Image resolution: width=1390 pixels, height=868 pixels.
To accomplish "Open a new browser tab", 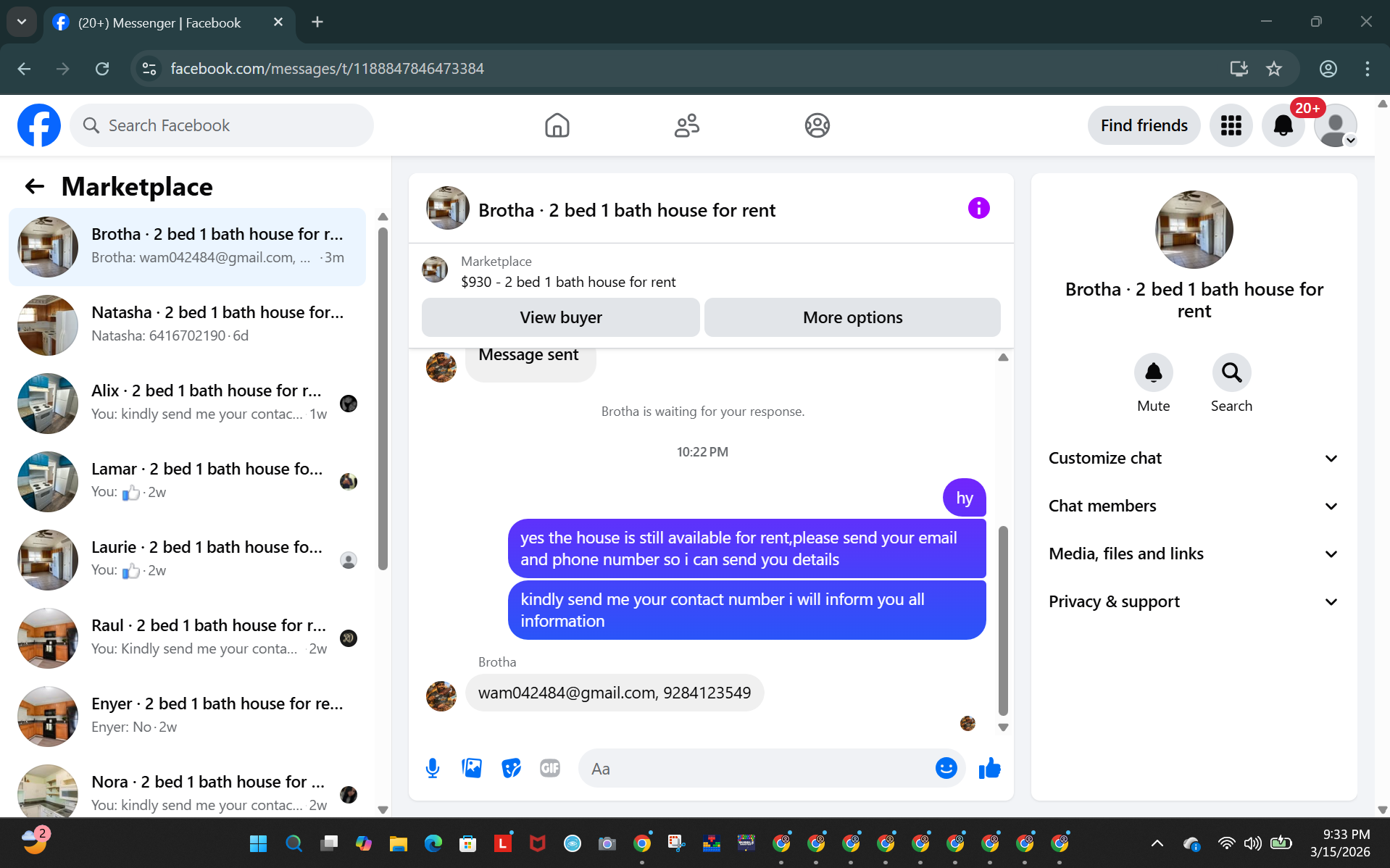I will coord(317,22).
